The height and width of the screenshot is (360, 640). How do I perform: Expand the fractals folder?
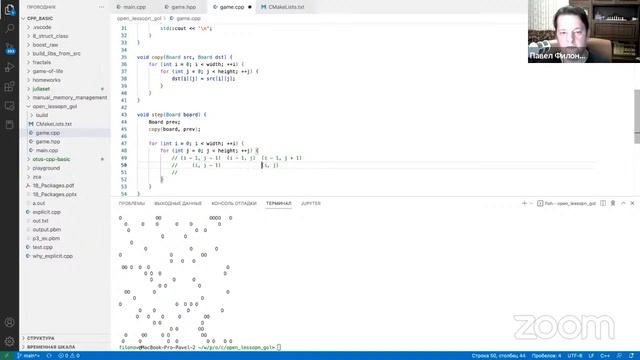[x=42, y=62]
